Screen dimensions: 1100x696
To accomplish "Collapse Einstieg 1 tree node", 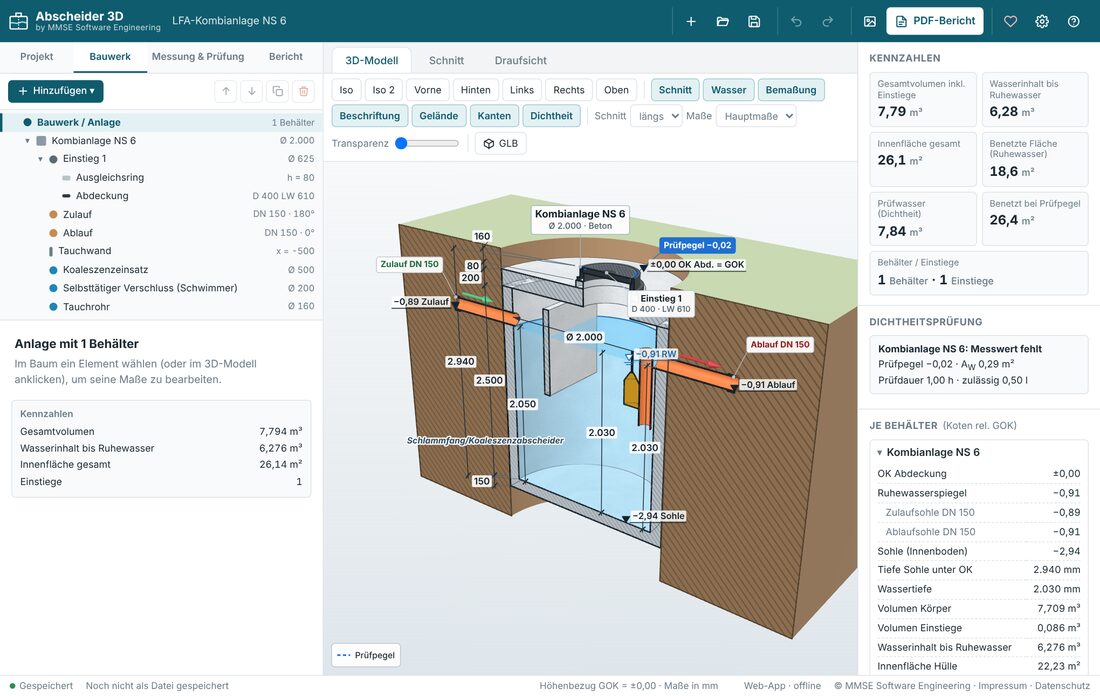I will click(41, 159).
